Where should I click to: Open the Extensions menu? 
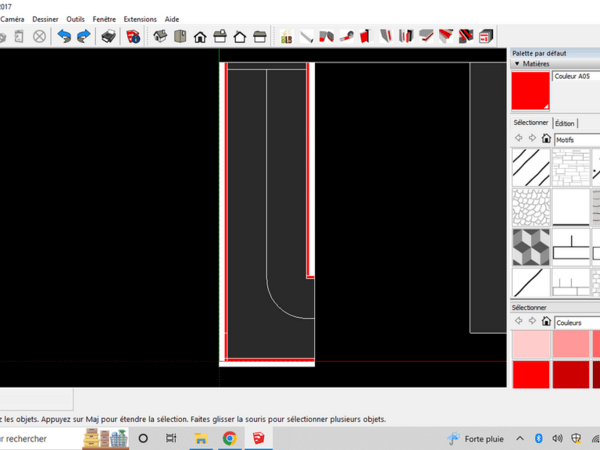tap(140, 19)
